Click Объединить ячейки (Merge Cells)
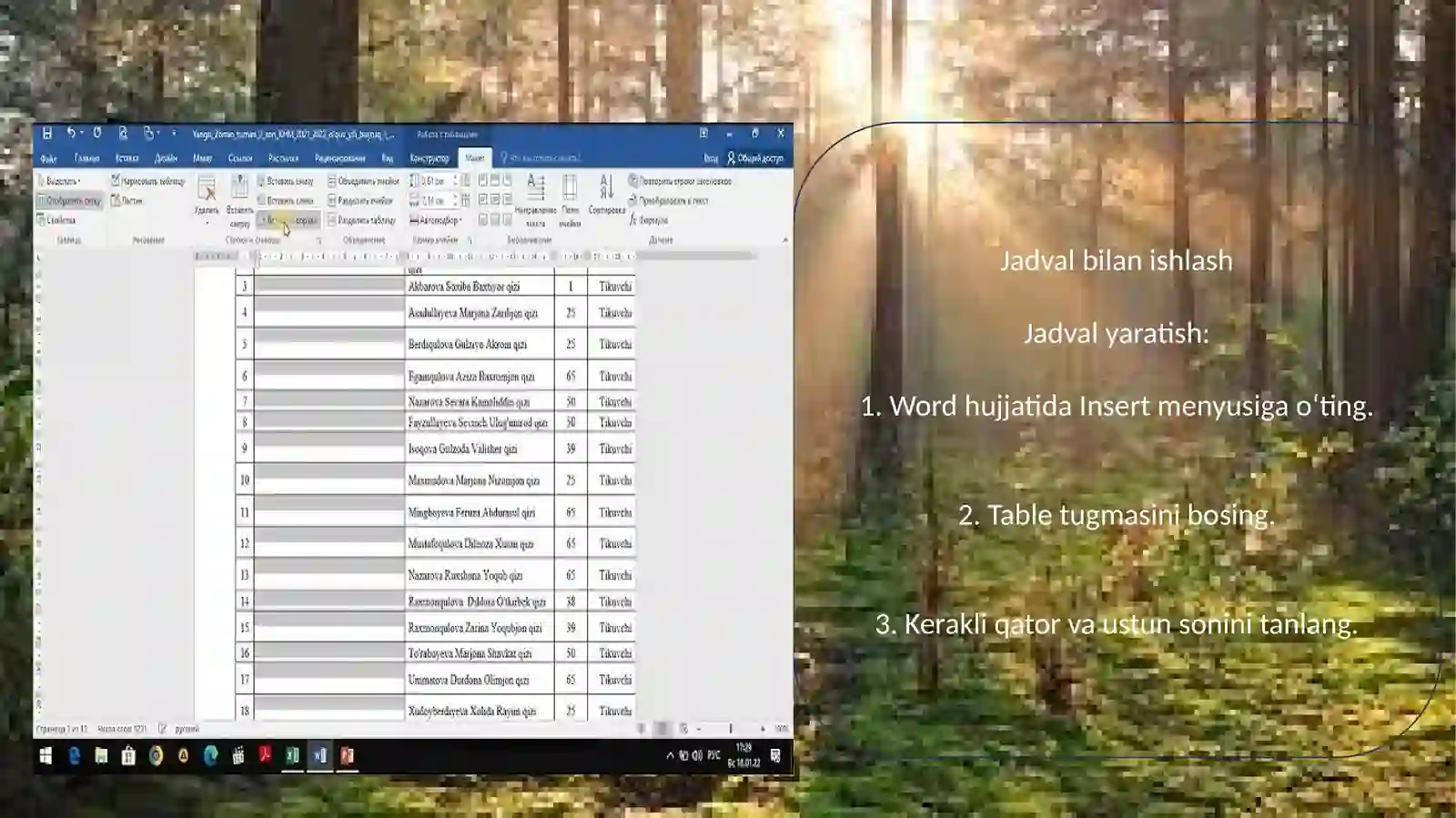The width and height of the screenshot is (1456, 818). pos(363,181)
